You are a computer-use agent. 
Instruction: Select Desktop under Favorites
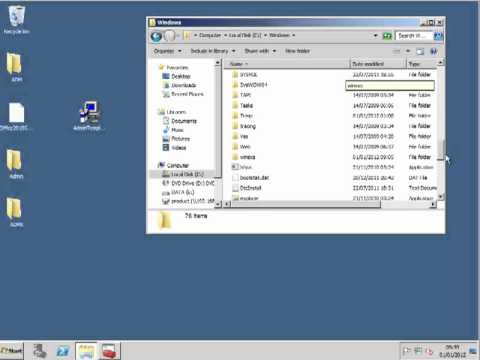[x=181, y=76]
